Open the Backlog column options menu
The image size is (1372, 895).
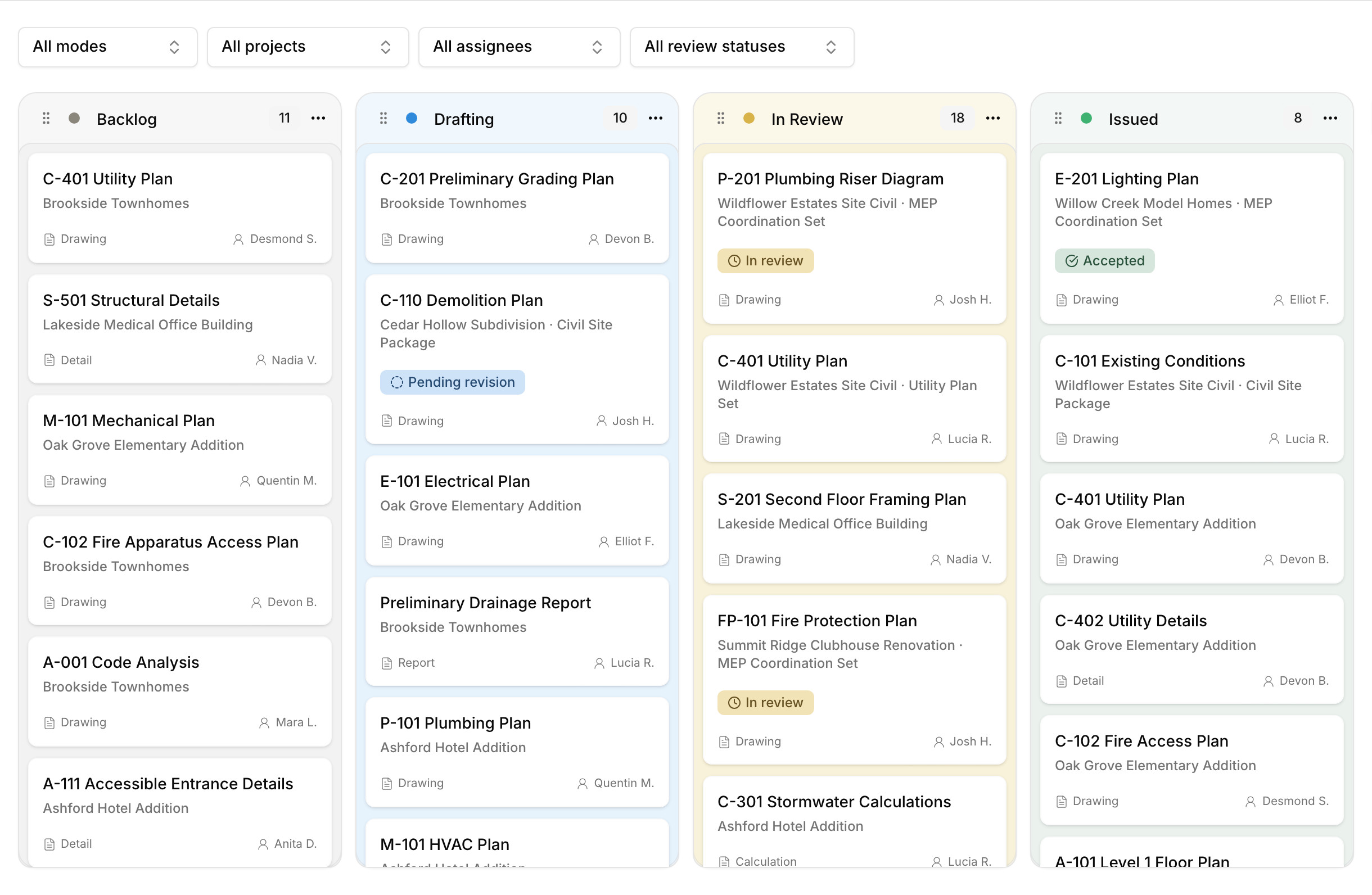[318, 118]
